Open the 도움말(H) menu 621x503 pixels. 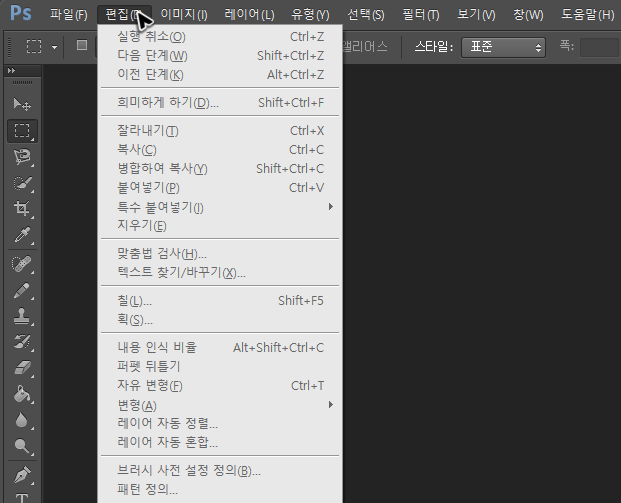tap(588, 15)
